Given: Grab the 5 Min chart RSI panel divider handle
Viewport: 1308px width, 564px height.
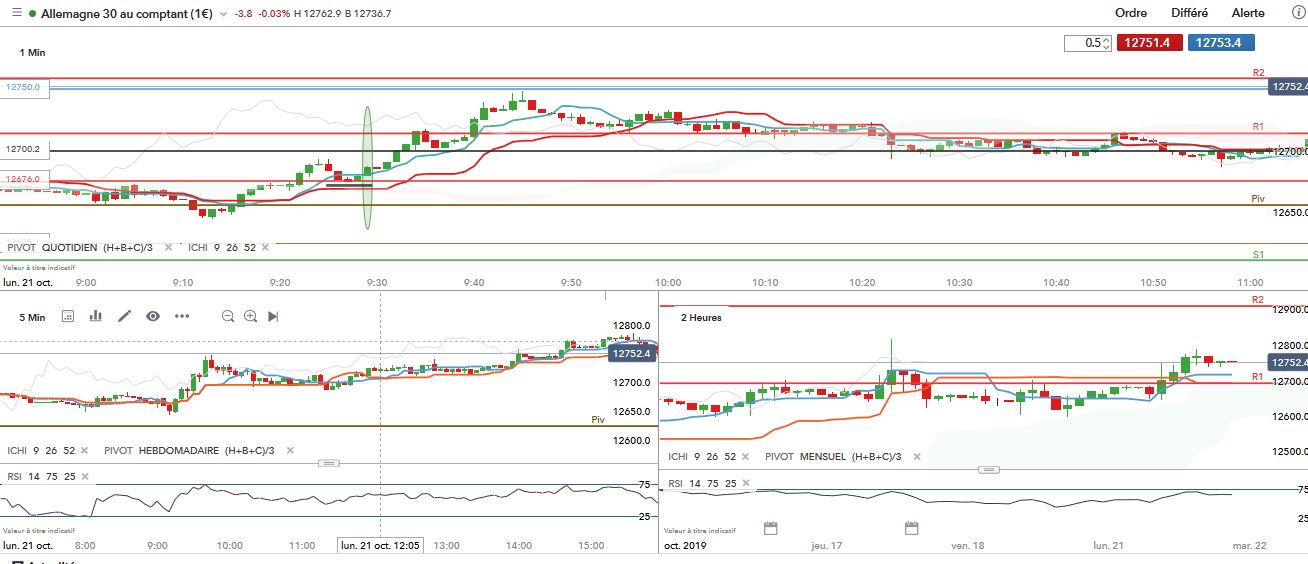Looking at the screenshot, I should (x=329, y=463).
